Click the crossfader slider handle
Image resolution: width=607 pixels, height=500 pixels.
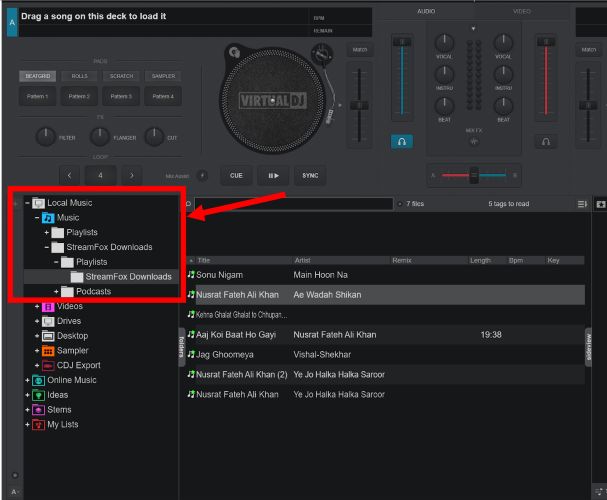tap(473, 175)
